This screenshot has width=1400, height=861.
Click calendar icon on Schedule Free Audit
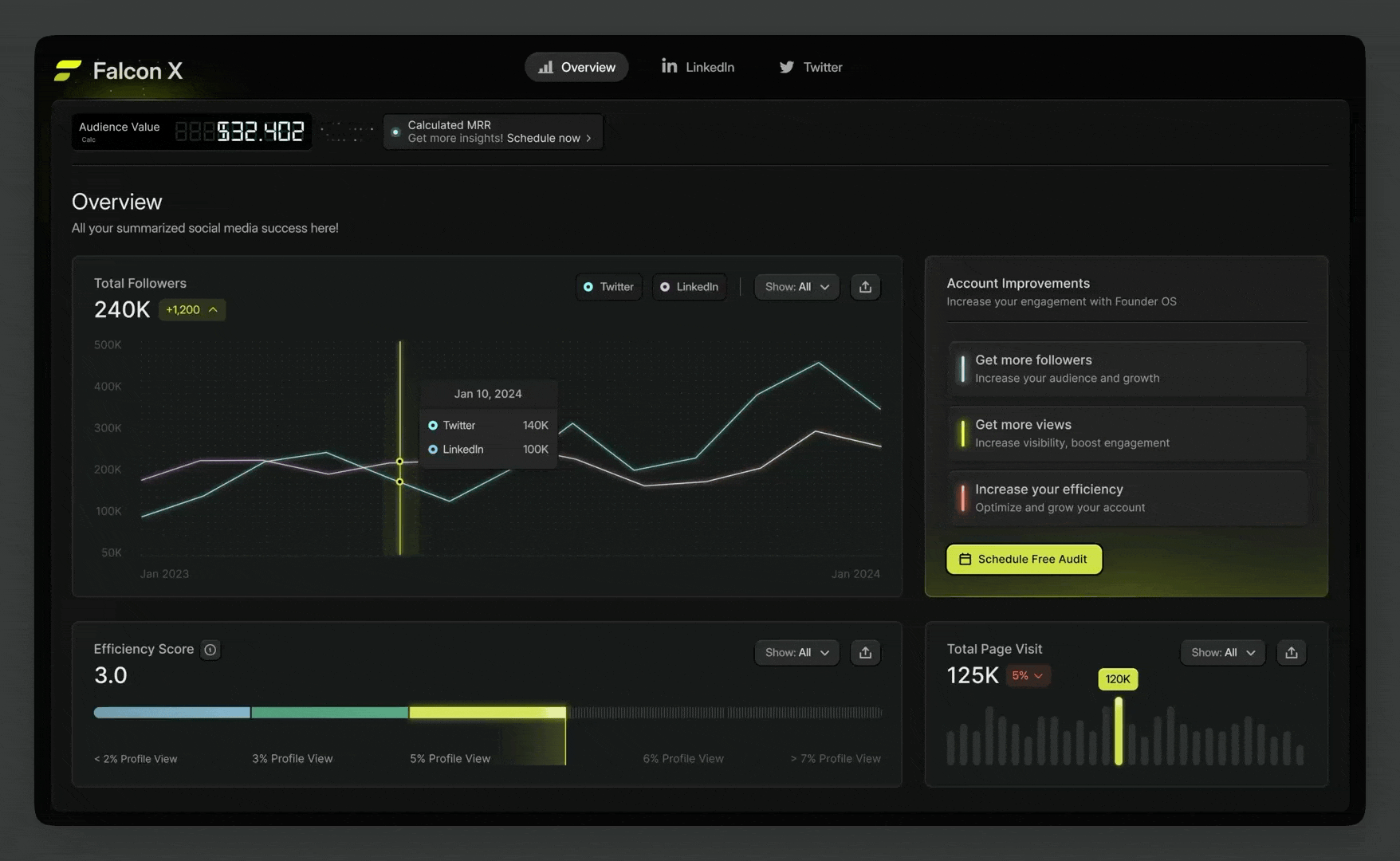(965, 560)
